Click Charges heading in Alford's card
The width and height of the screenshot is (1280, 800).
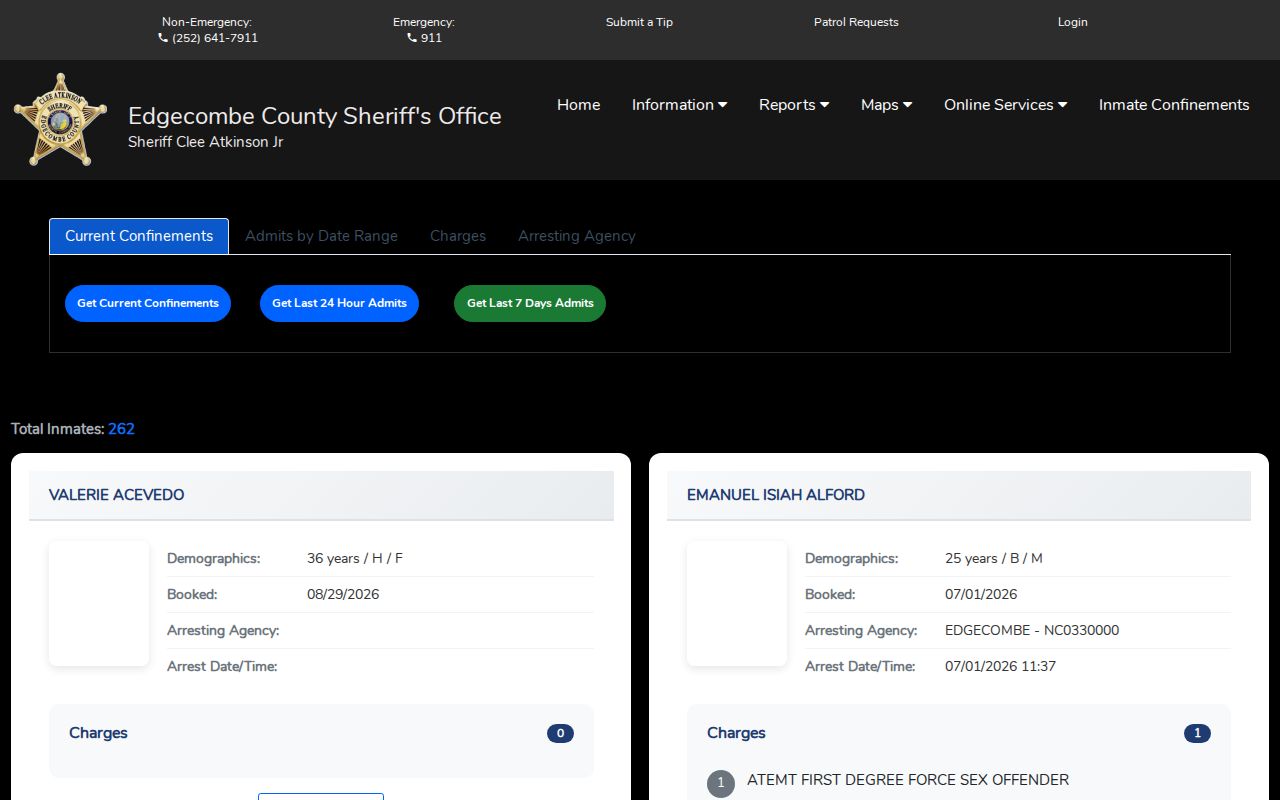pyautogui.click(x=736, y=733)
